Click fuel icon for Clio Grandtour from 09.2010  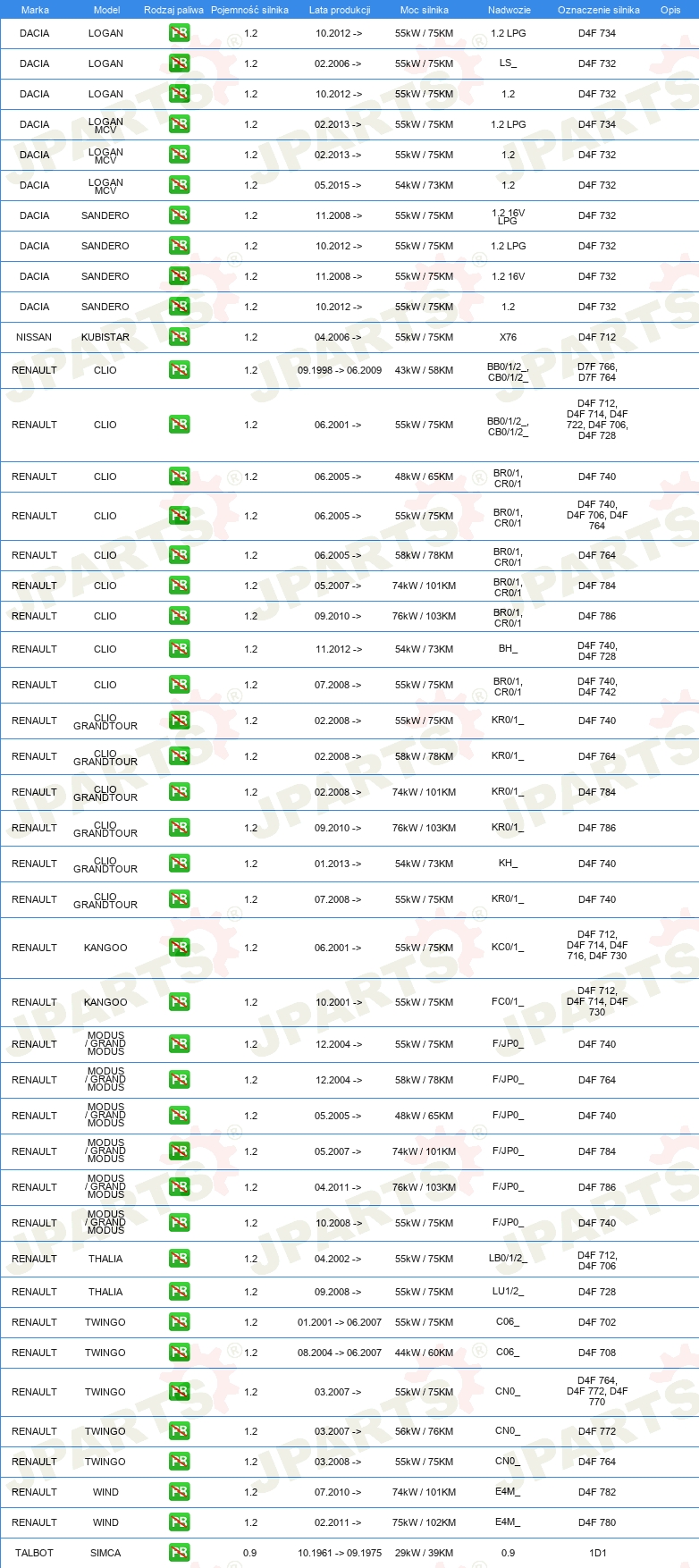[x=180, y=828]
